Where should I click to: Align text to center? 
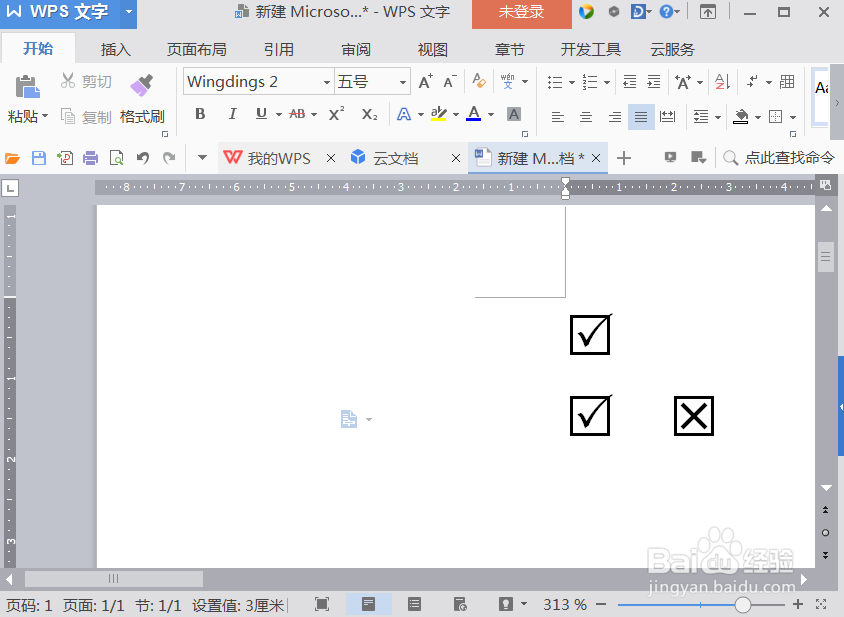(x=586, y=117)
